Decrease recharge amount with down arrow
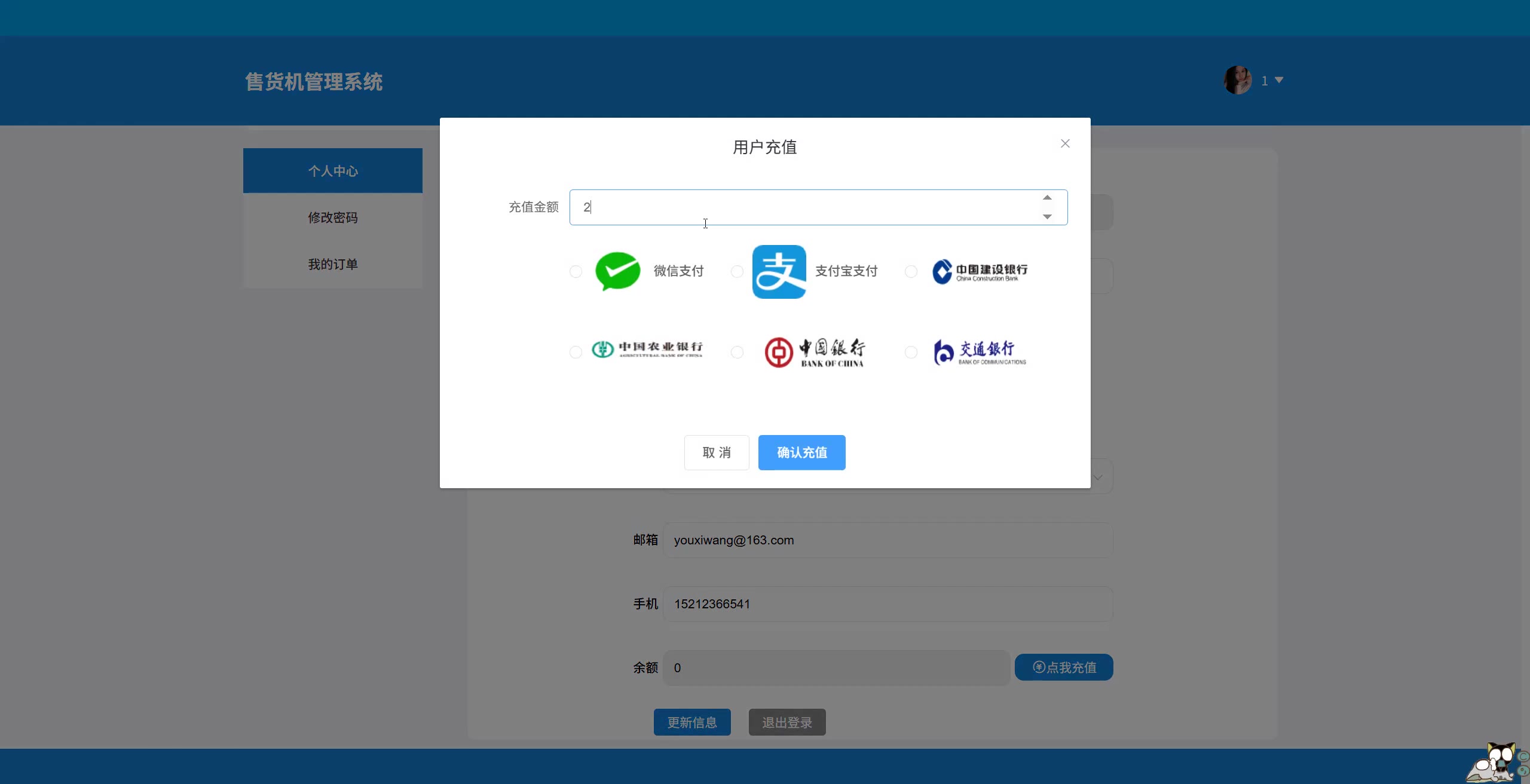This screenshot has height=784, width=1530. pyautogui.click(x=1047, y=217)
